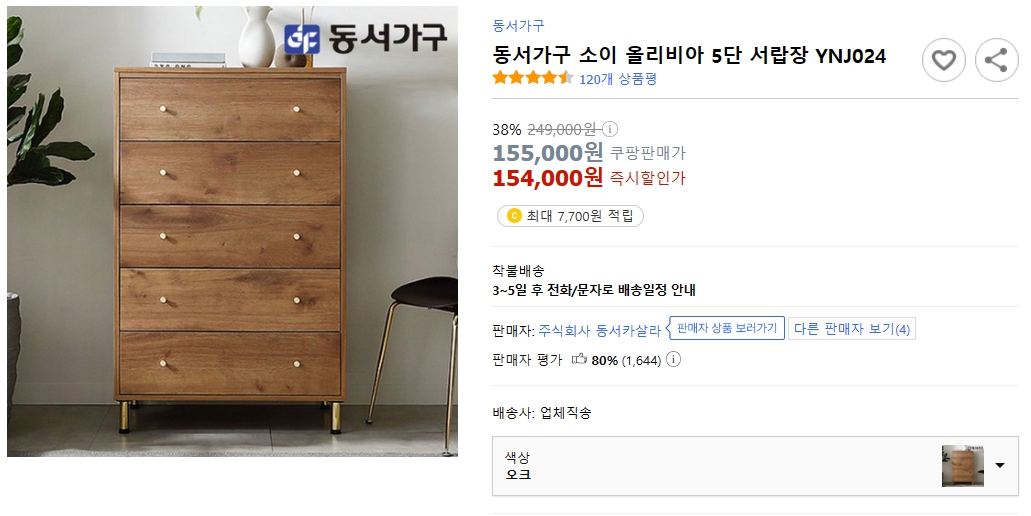Show 다른 판매자 보기(4) other sellers
The width and height of the screenshot is (1031, 516).
(x=851, y=329)
